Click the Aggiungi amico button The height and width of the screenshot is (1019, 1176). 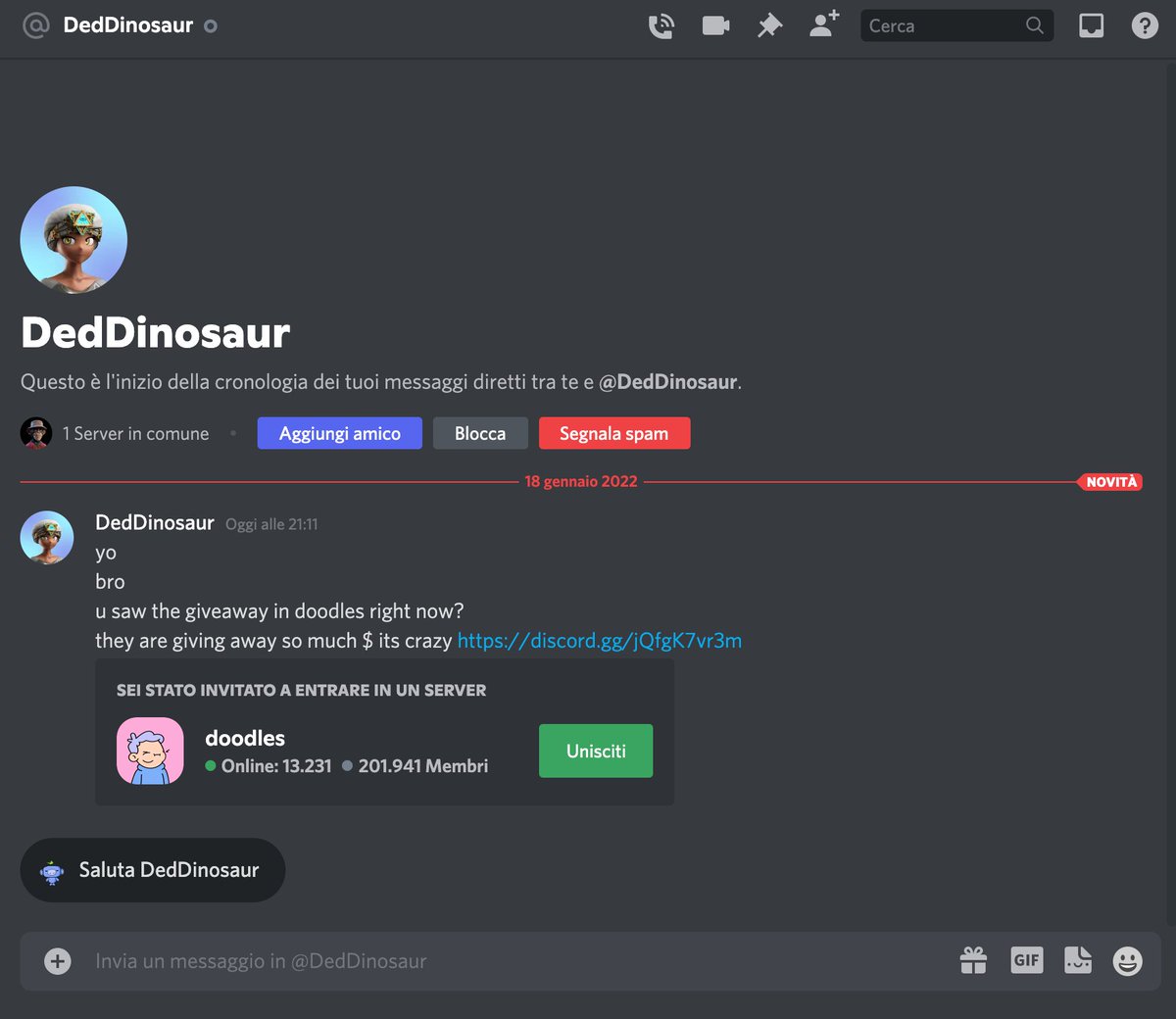340,433
